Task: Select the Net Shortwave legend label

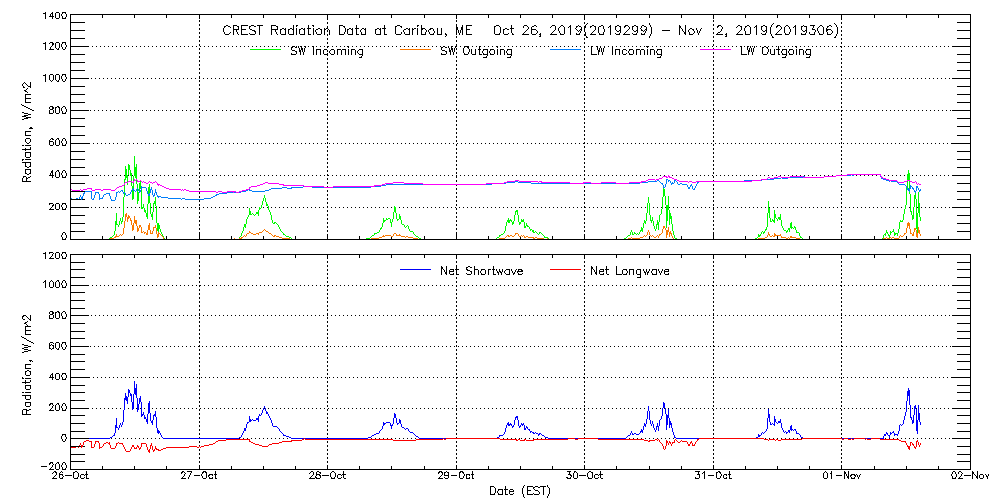Action: tap(481, 271)
